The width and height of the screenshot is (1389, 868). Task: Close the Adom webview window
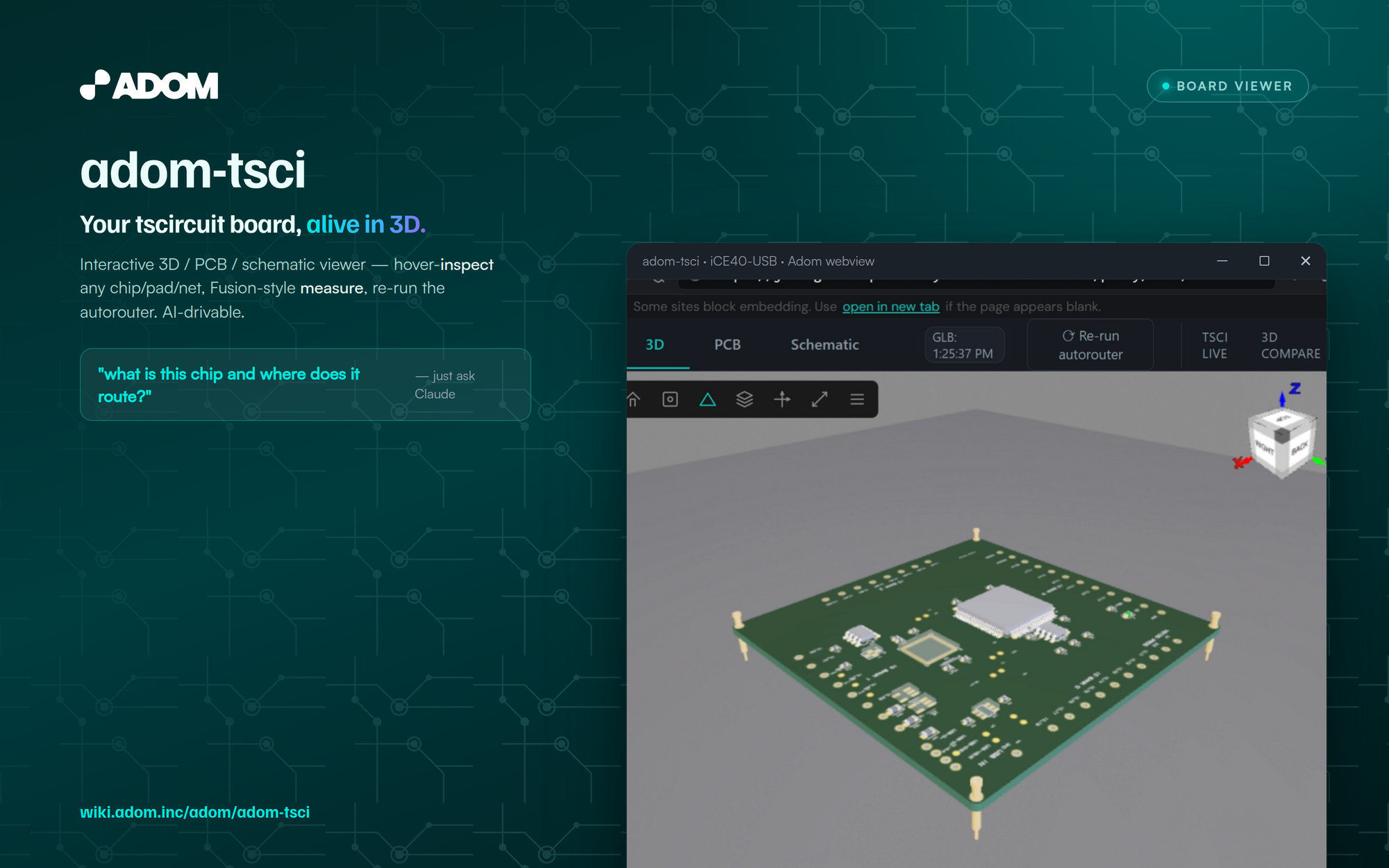click(x=1306, y=261)
